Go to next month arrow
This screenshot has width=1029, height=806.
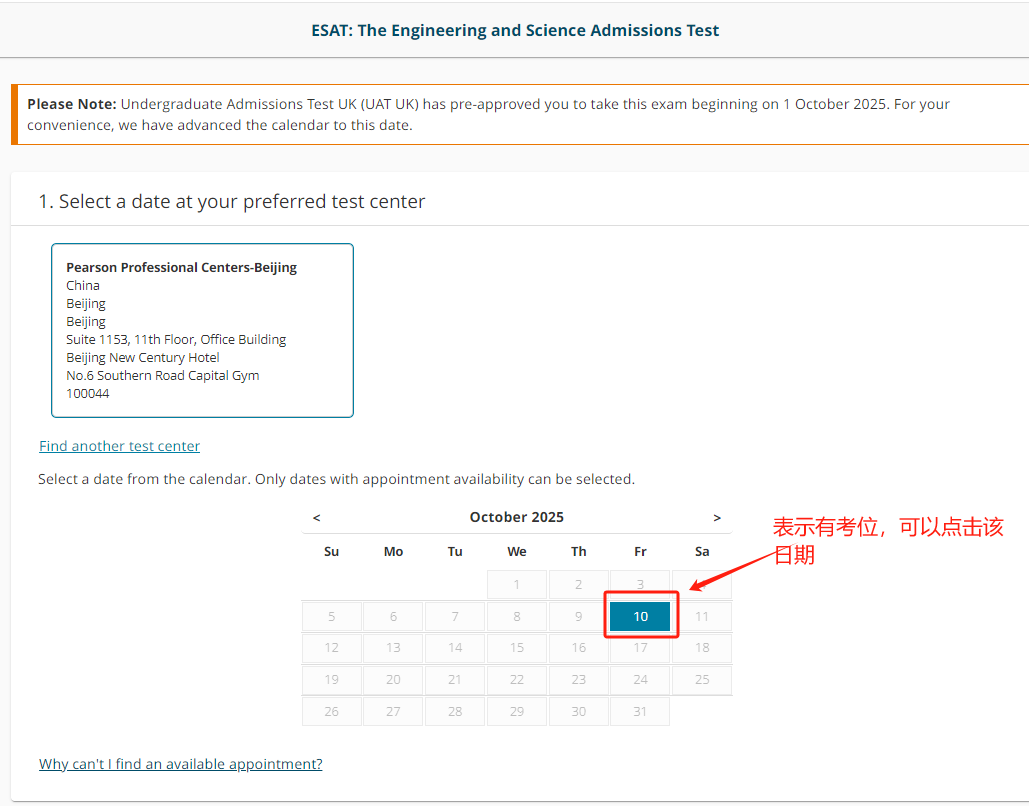click(716, 518)
